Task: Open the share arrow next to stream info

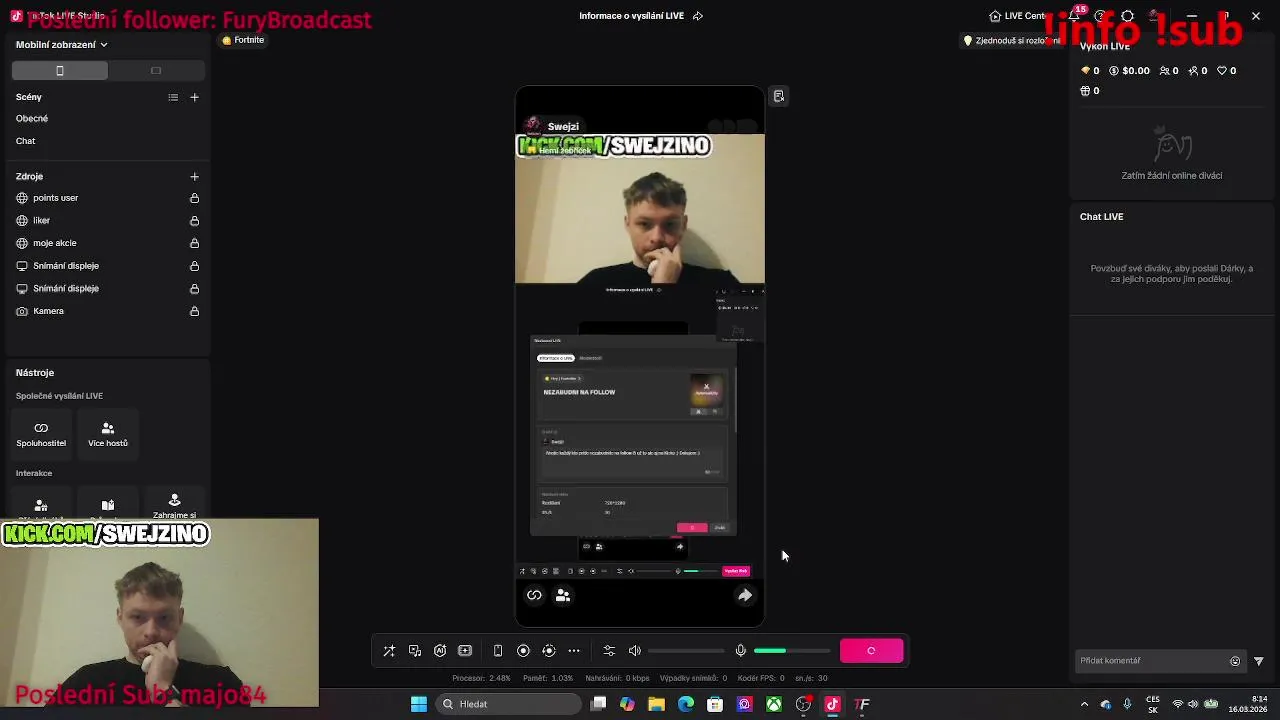Action: click(698, 16)
